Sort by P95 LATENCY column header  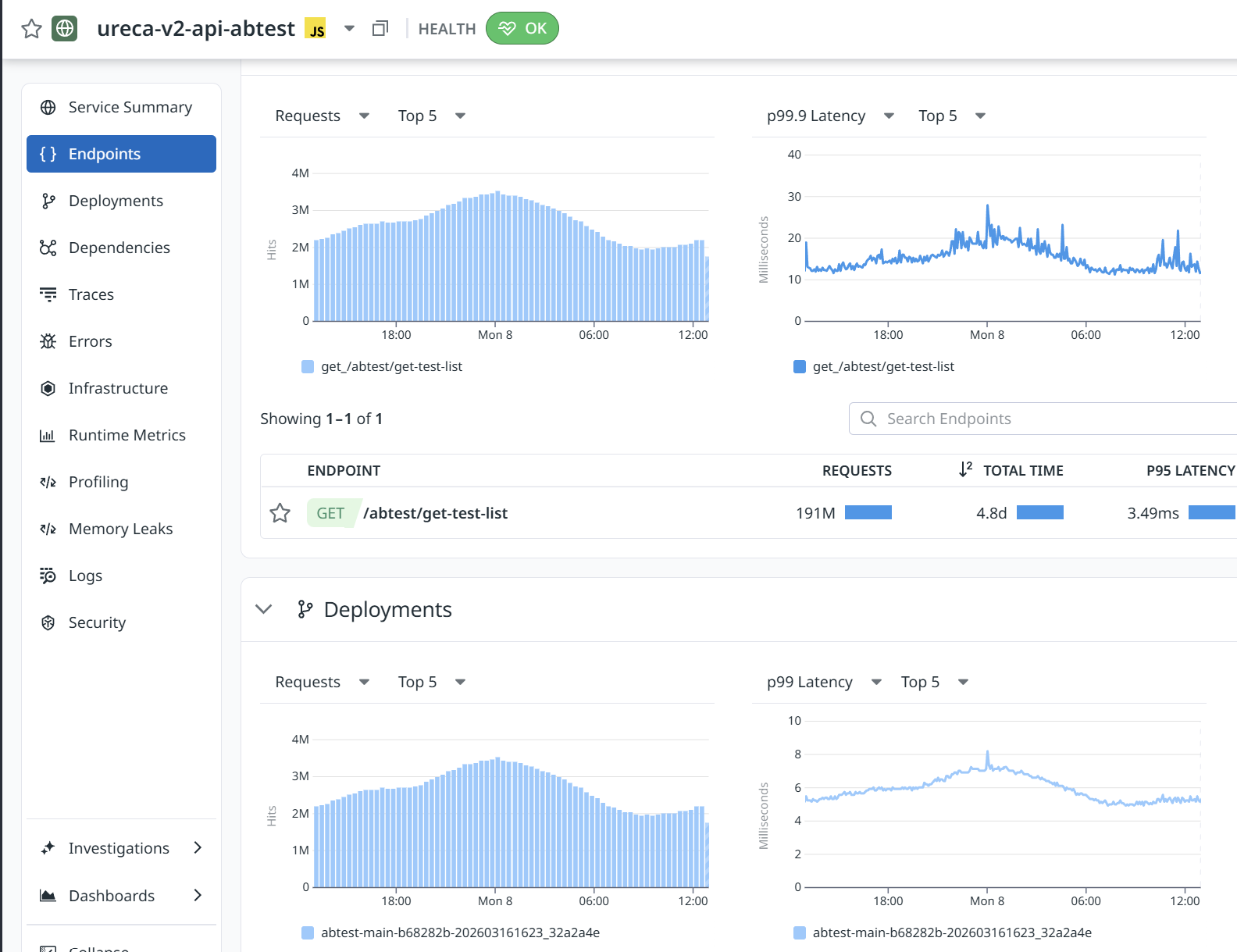pos(1190,471)
